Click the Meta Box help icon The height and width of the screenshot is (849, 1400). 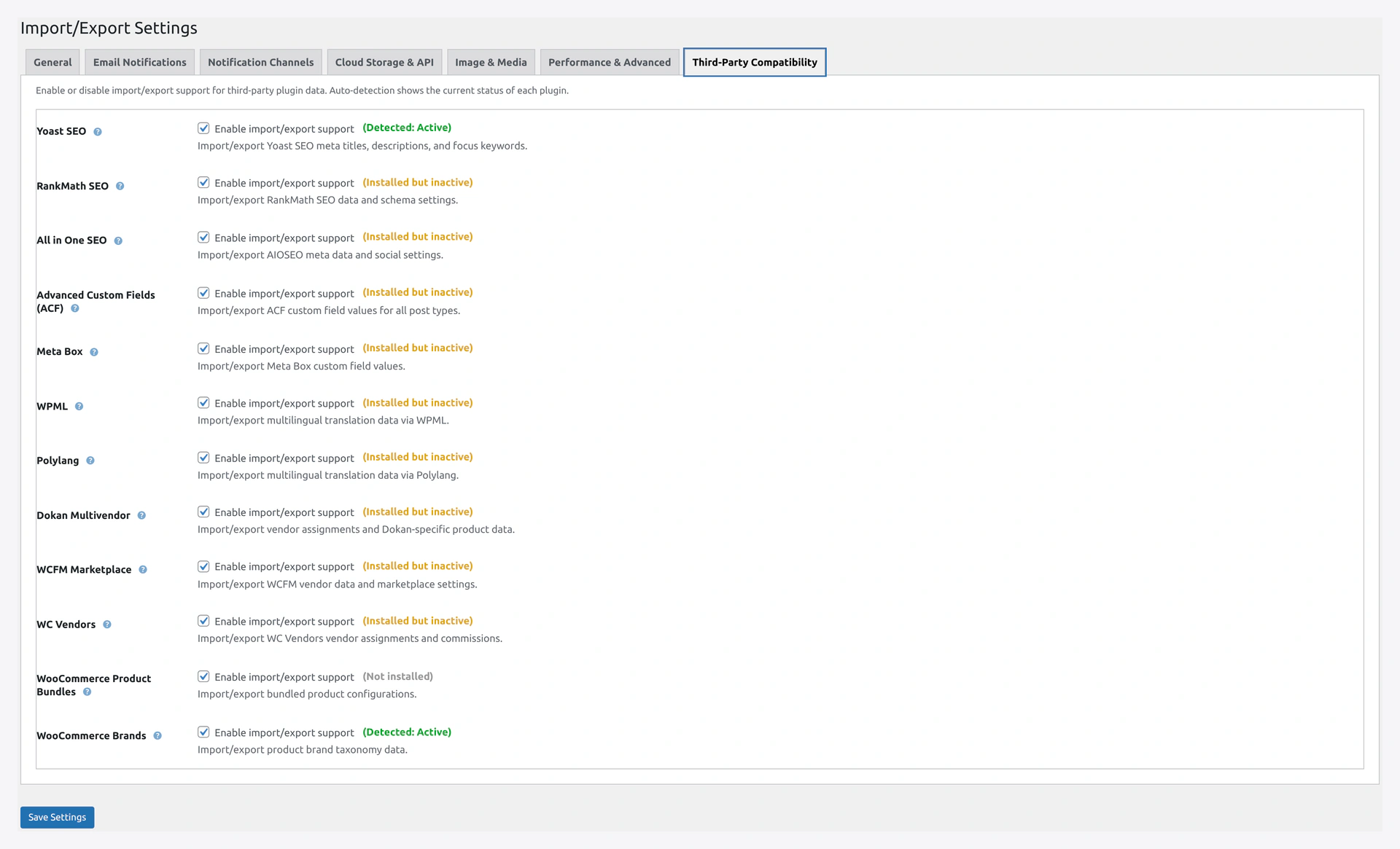point(94,353)
